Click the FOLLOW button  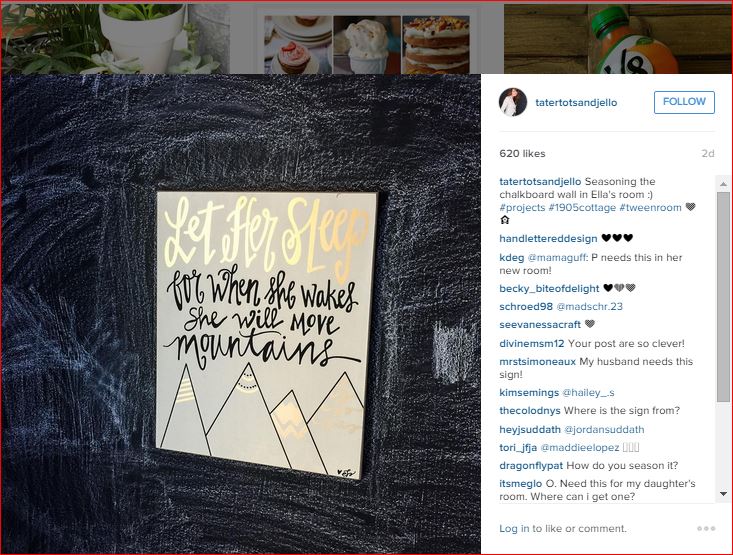(684, 102)
